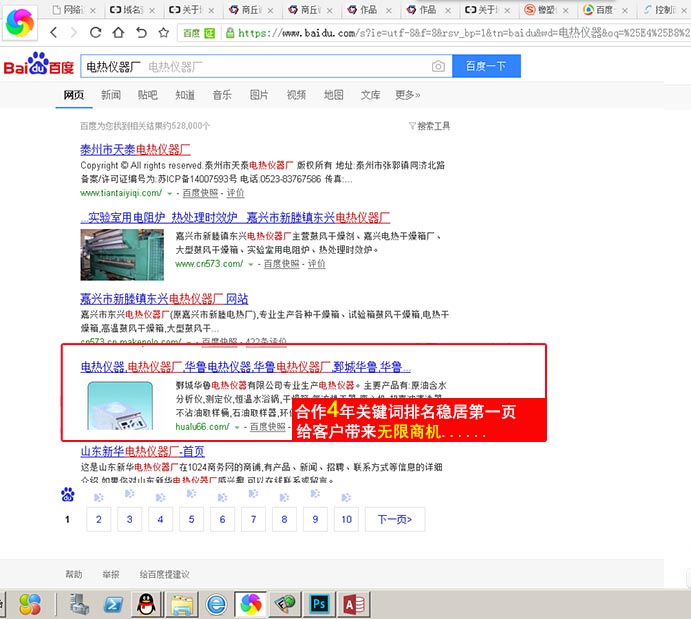Click the Windows start orb
The height and width of the screenshot is (619, 691).
(x=30, y=604)
